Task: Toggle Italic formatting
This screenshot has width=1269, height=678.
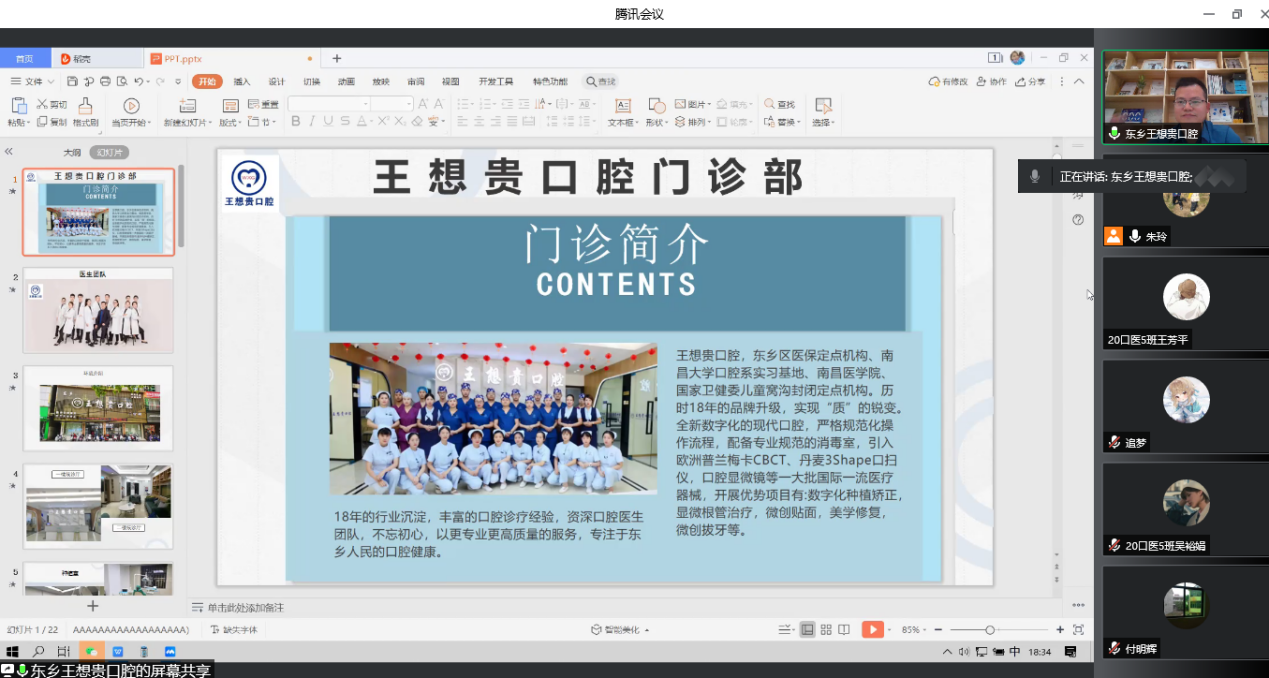Action: [x=313, y=122]
